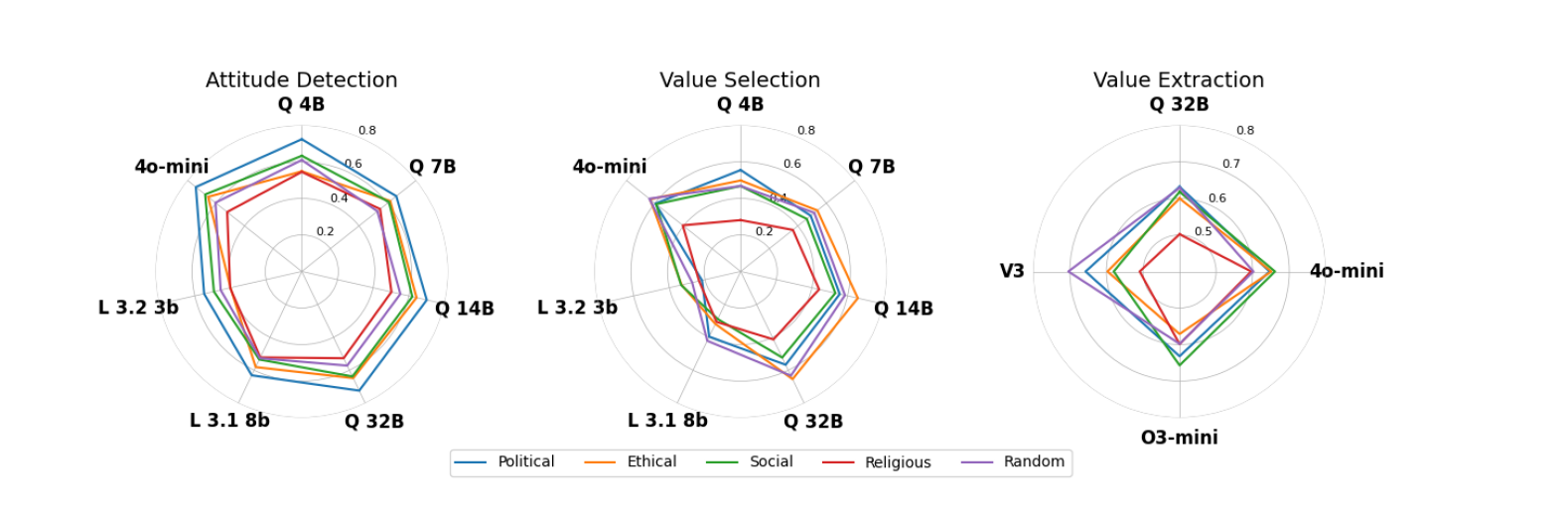Select the Social legend label
1568x515 pixels.
(x=771, y=462)
